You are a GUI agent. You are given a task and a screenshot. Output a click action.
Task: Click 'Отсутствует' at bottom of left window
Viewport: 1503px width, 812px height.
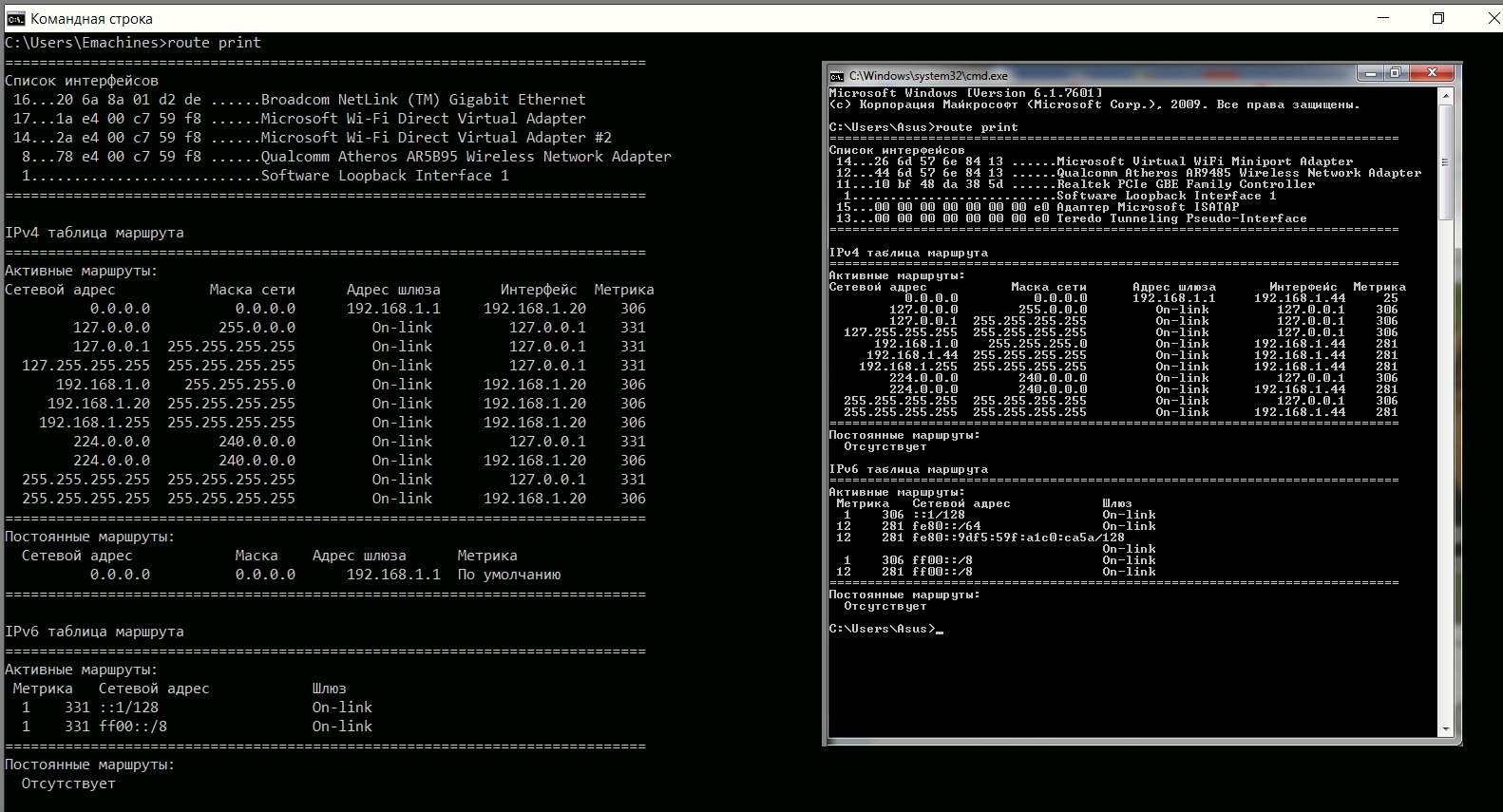click(x=68, y=784)
